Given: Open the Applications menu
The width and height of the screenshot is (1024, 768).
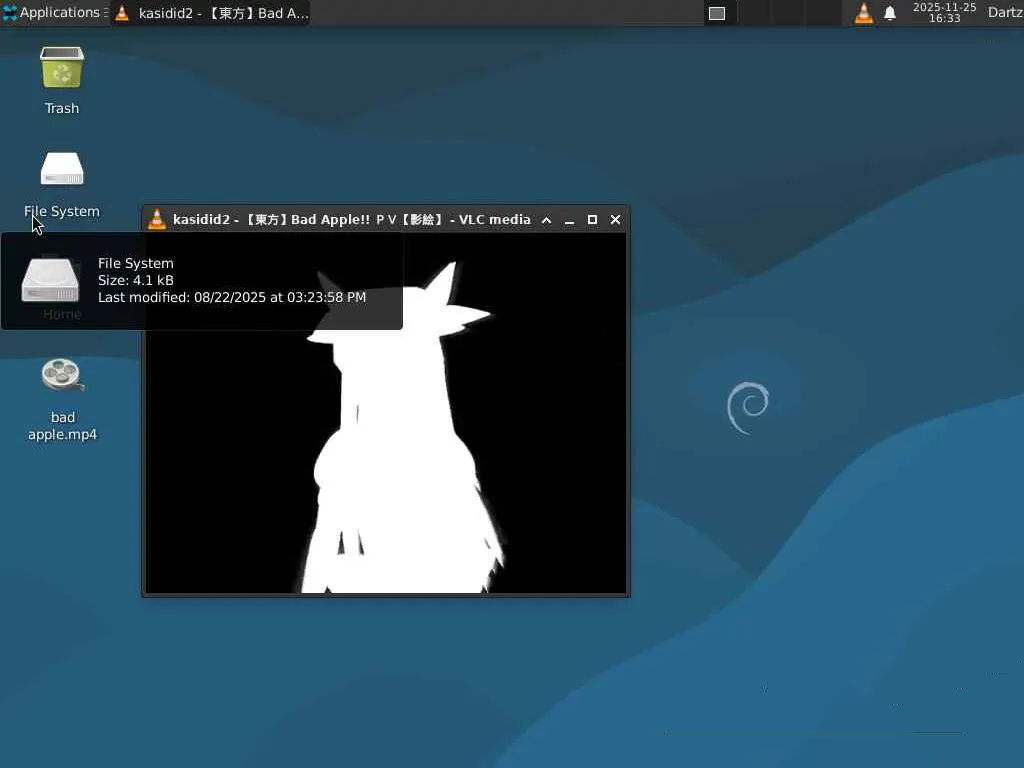Looking at the screenshot, I should click(55, 12).
